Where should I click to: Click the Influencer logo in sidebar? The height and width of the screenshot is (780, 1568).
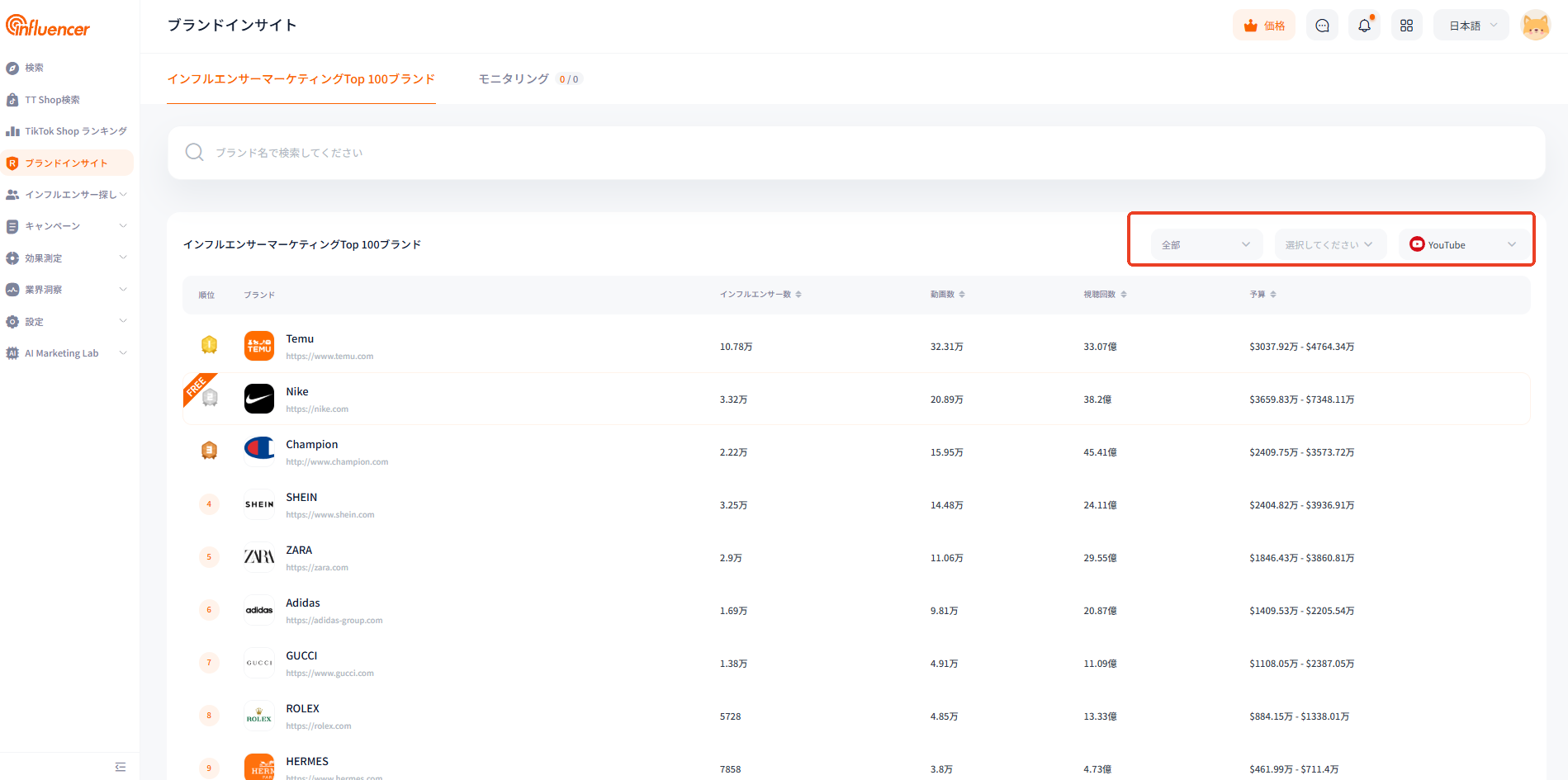[x=48, y=26]
